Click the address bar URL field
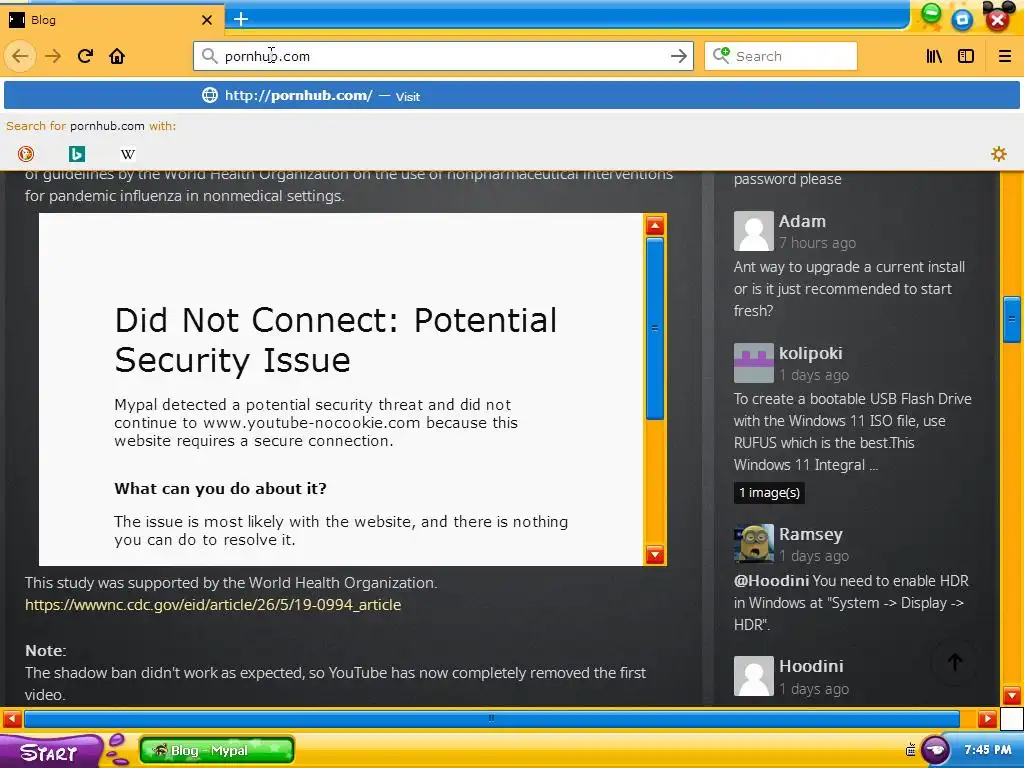 pyautogui.click(x=444, y=56)
